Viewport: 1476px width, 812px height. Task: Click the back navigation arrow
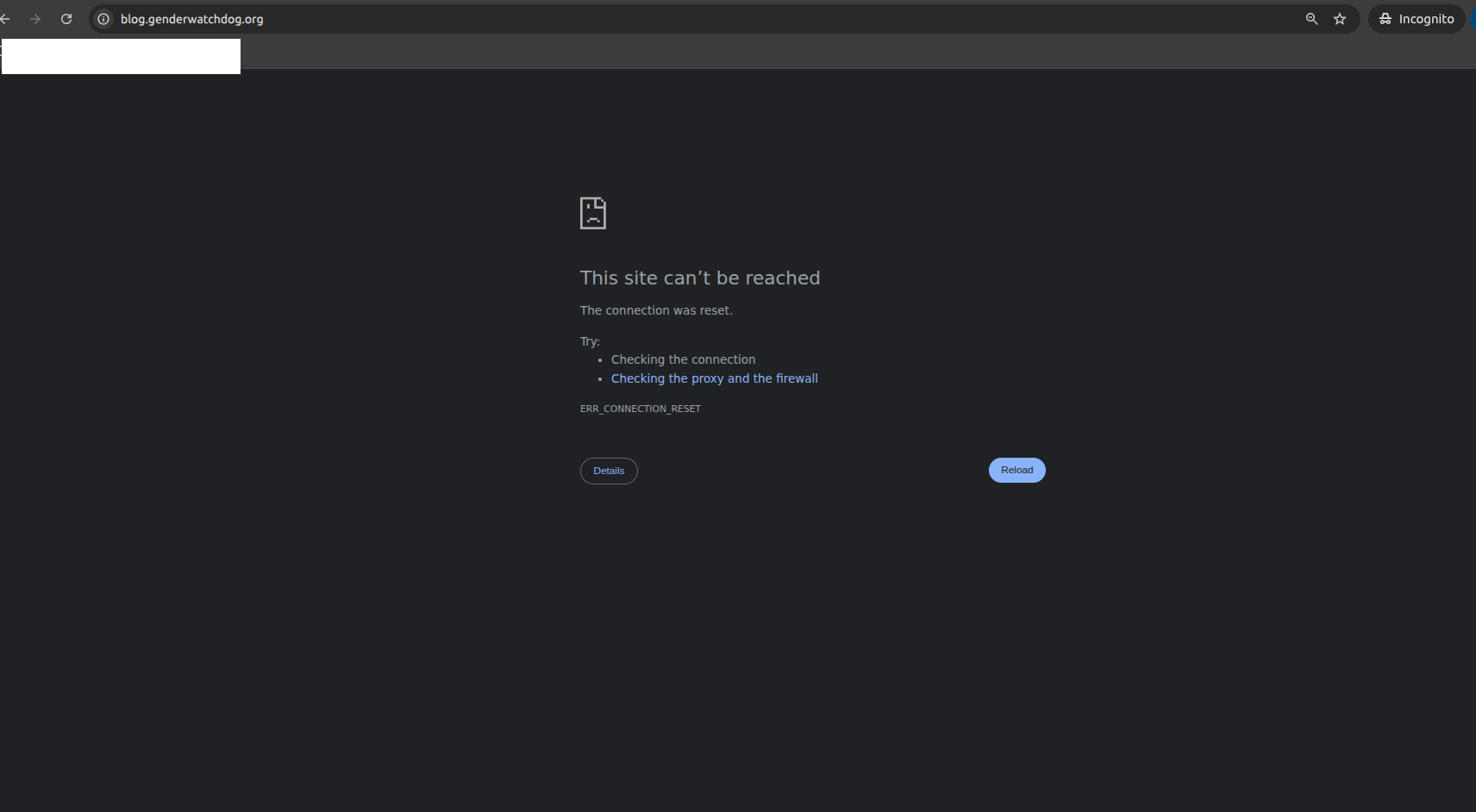click(7, 18)
